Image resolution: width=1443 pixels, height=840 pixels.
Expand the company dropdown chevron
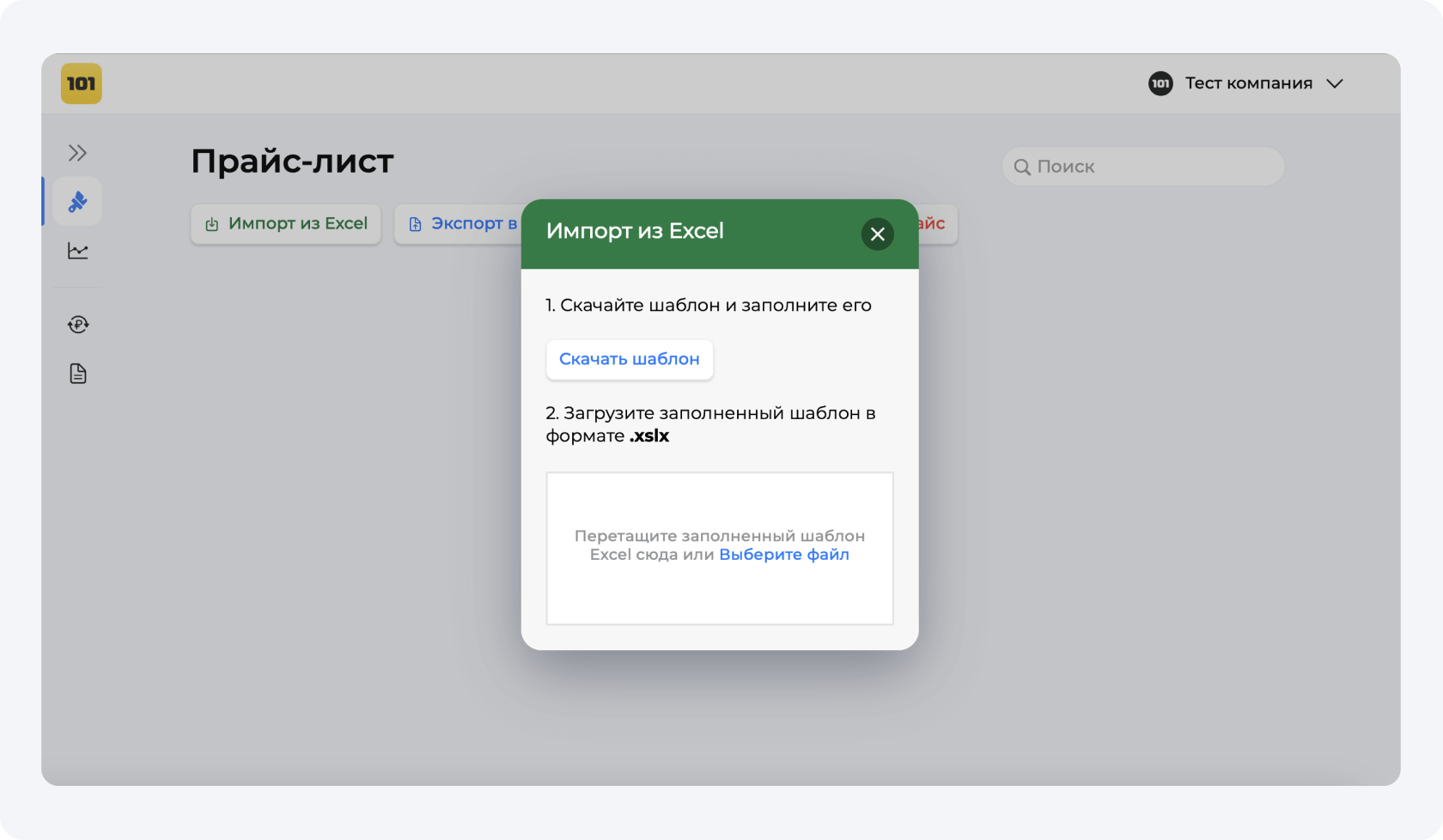coord(1334,84)
